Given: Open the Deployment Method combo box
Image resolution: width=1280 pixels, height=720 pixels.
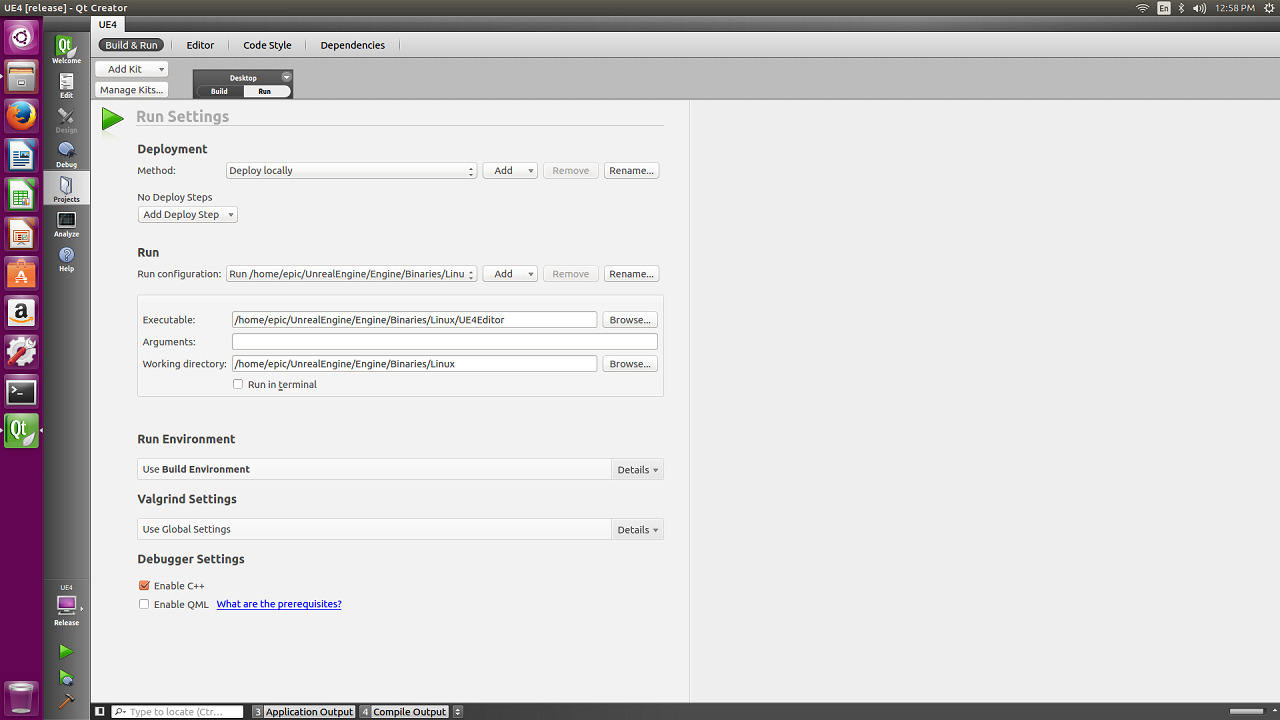Looking at the screenshot, I should tap(351, 171).
